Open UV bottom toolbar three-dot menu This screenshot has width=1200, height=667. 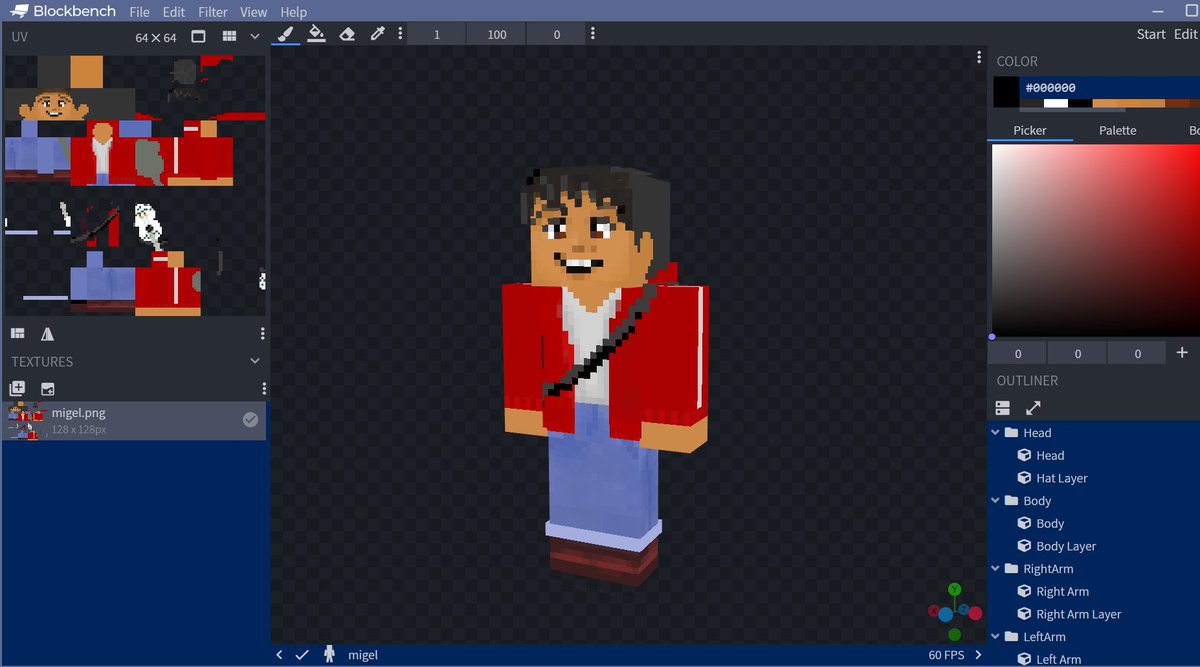point(262,333)
